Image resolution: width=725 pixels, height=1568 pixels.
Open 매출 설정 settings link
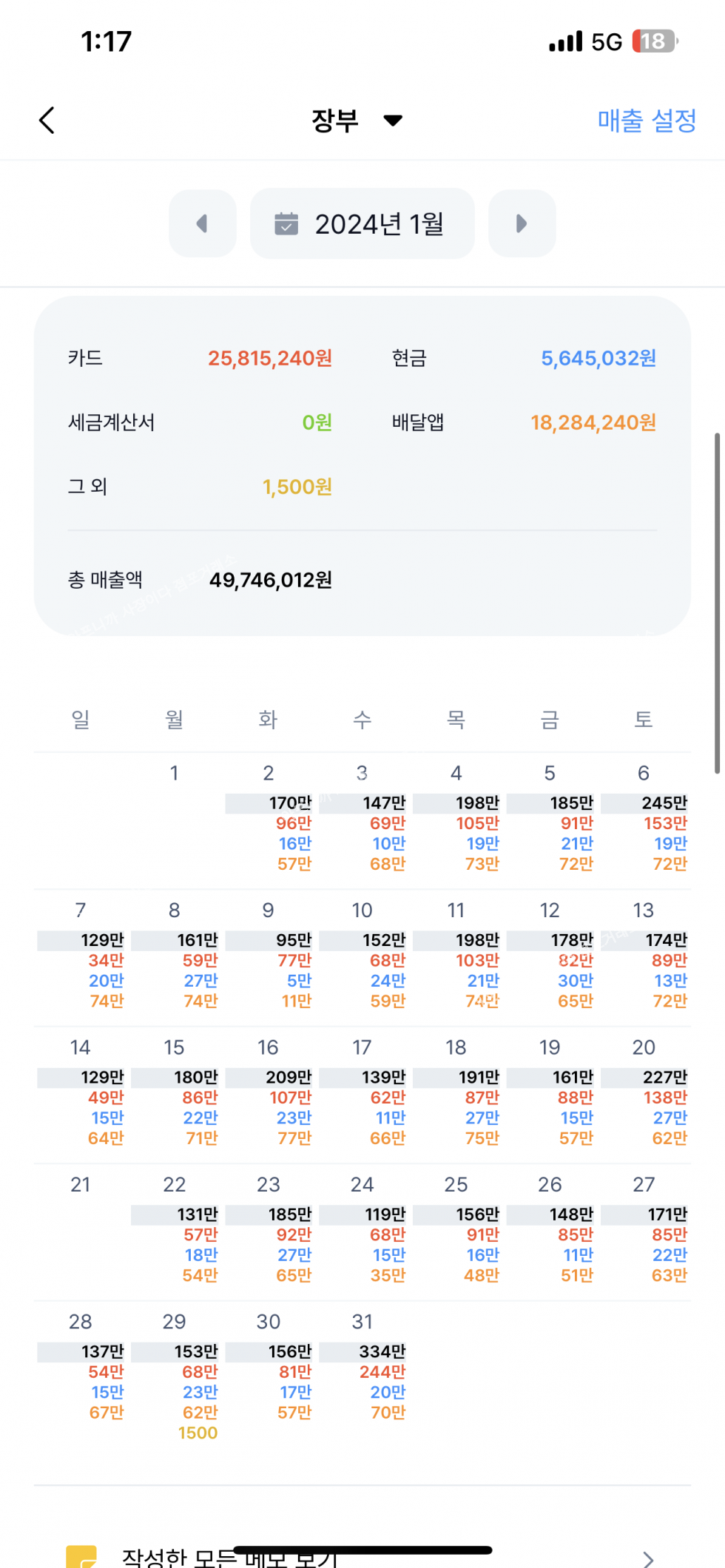(x=647, y=121)
